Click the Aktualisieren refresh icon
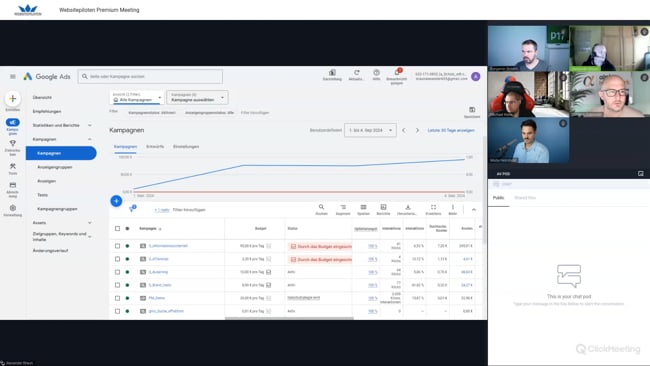The height and width of the screenshot is (366, 650). (x=356, y=73)
